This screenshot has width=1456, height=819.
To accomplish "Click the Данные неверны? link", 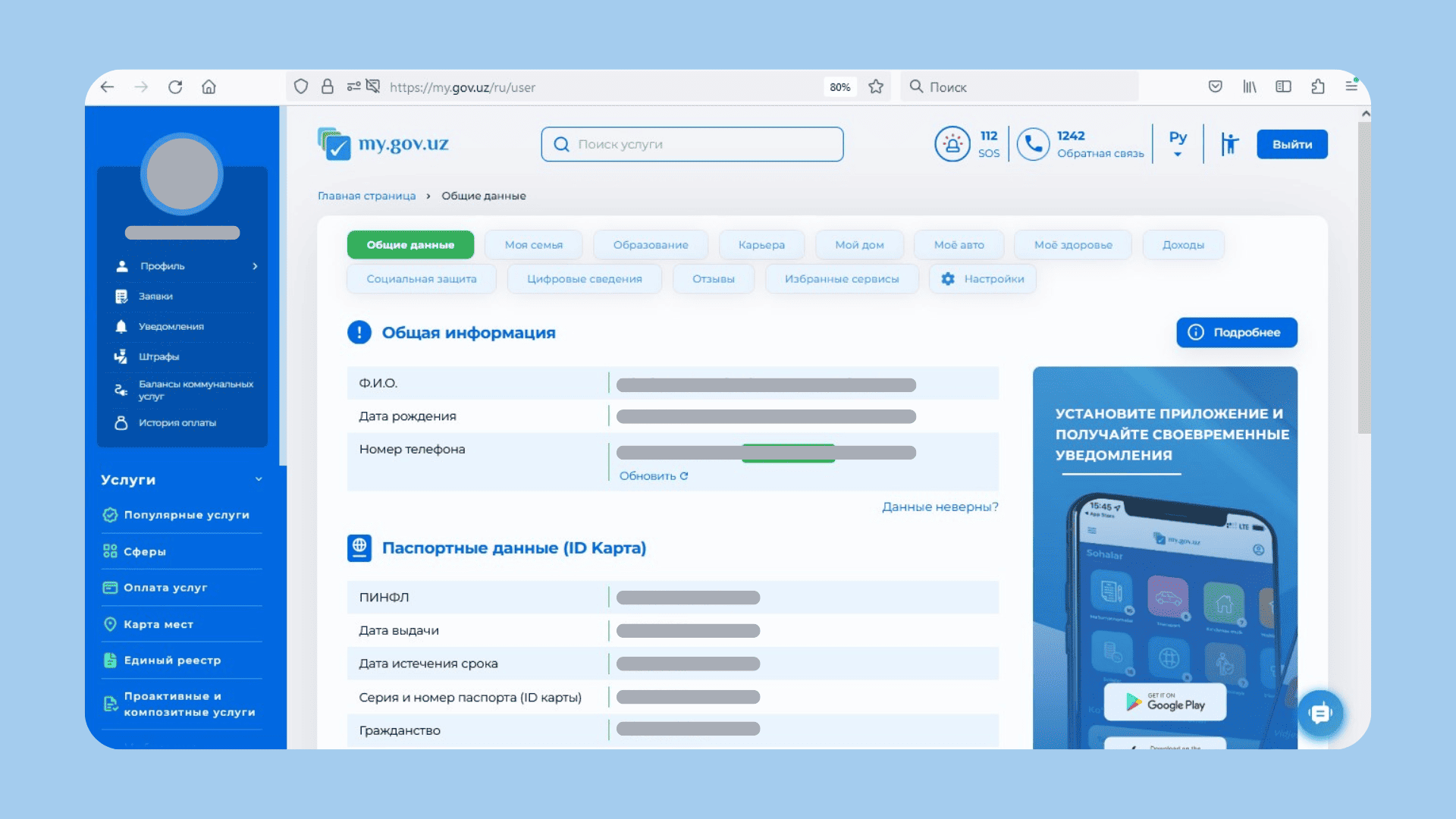I will coord(940,507).
